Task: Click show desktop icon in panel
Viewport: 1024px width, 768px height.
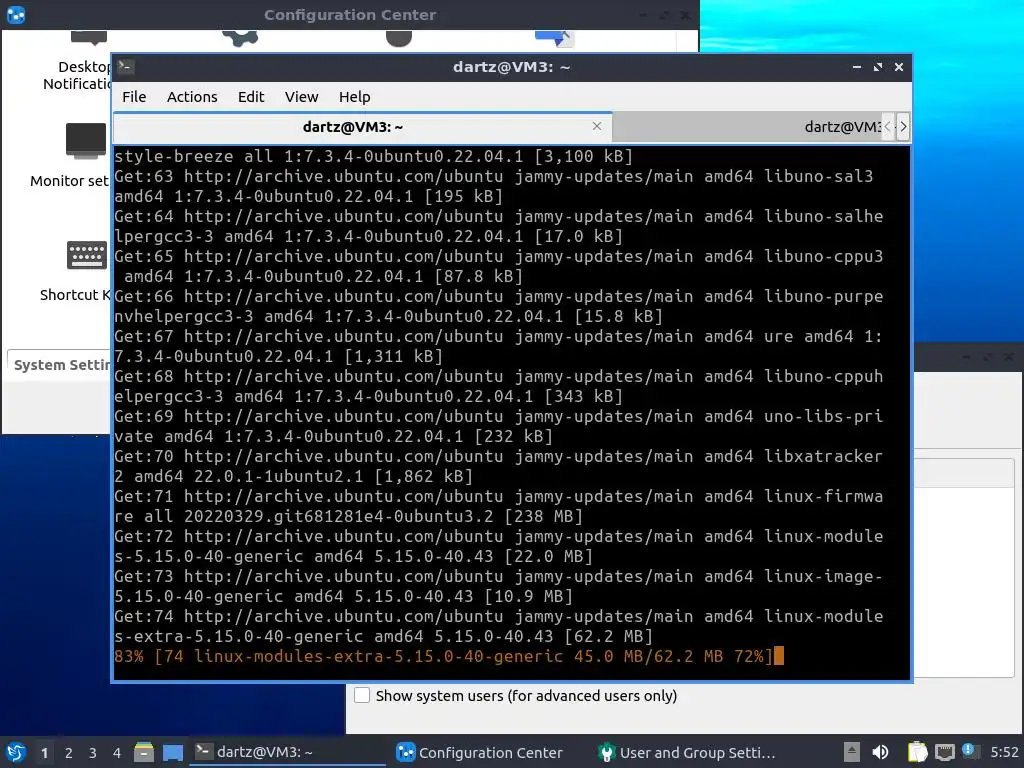Action: point(172,752)
